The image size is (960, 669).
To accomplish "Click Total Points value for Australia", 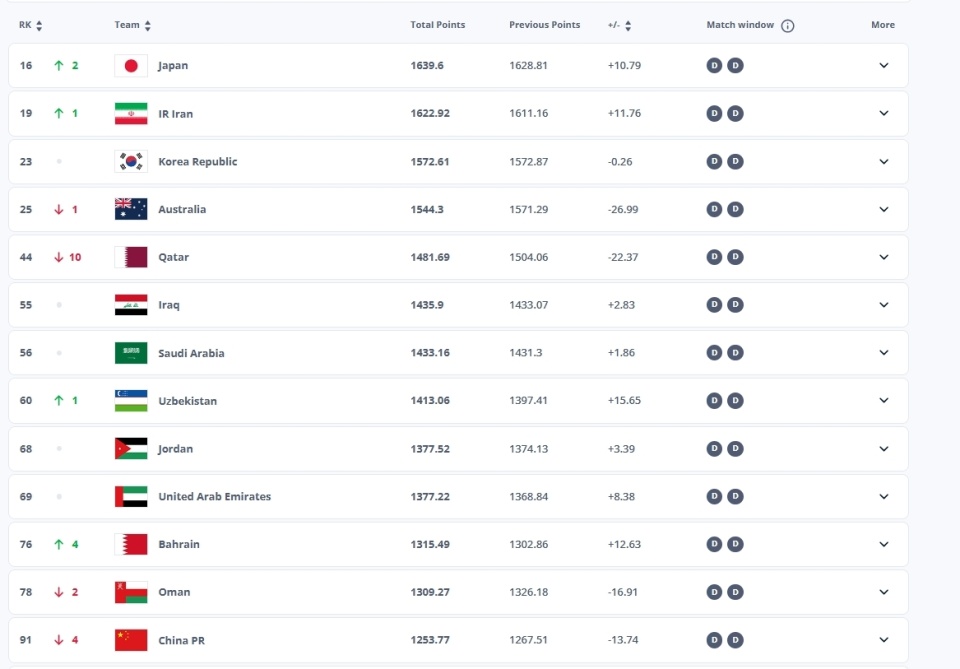I will (x=426, y=210).
